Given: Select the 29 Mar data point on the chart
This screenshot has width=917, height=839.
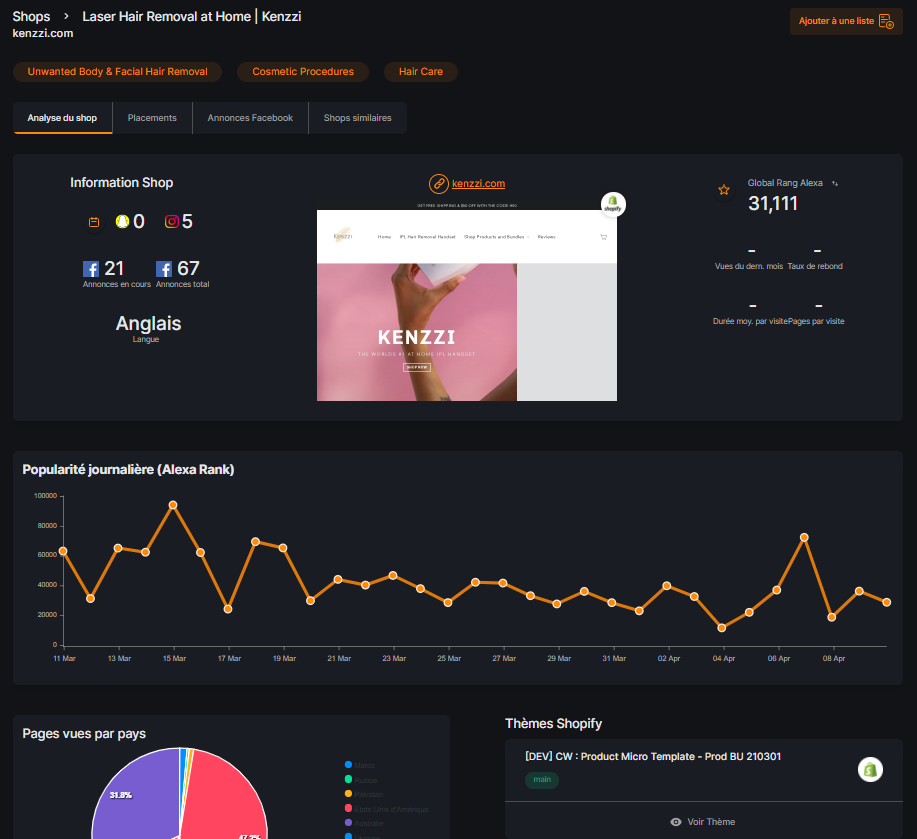Looking at the screenshot, I should pos(557,604).
